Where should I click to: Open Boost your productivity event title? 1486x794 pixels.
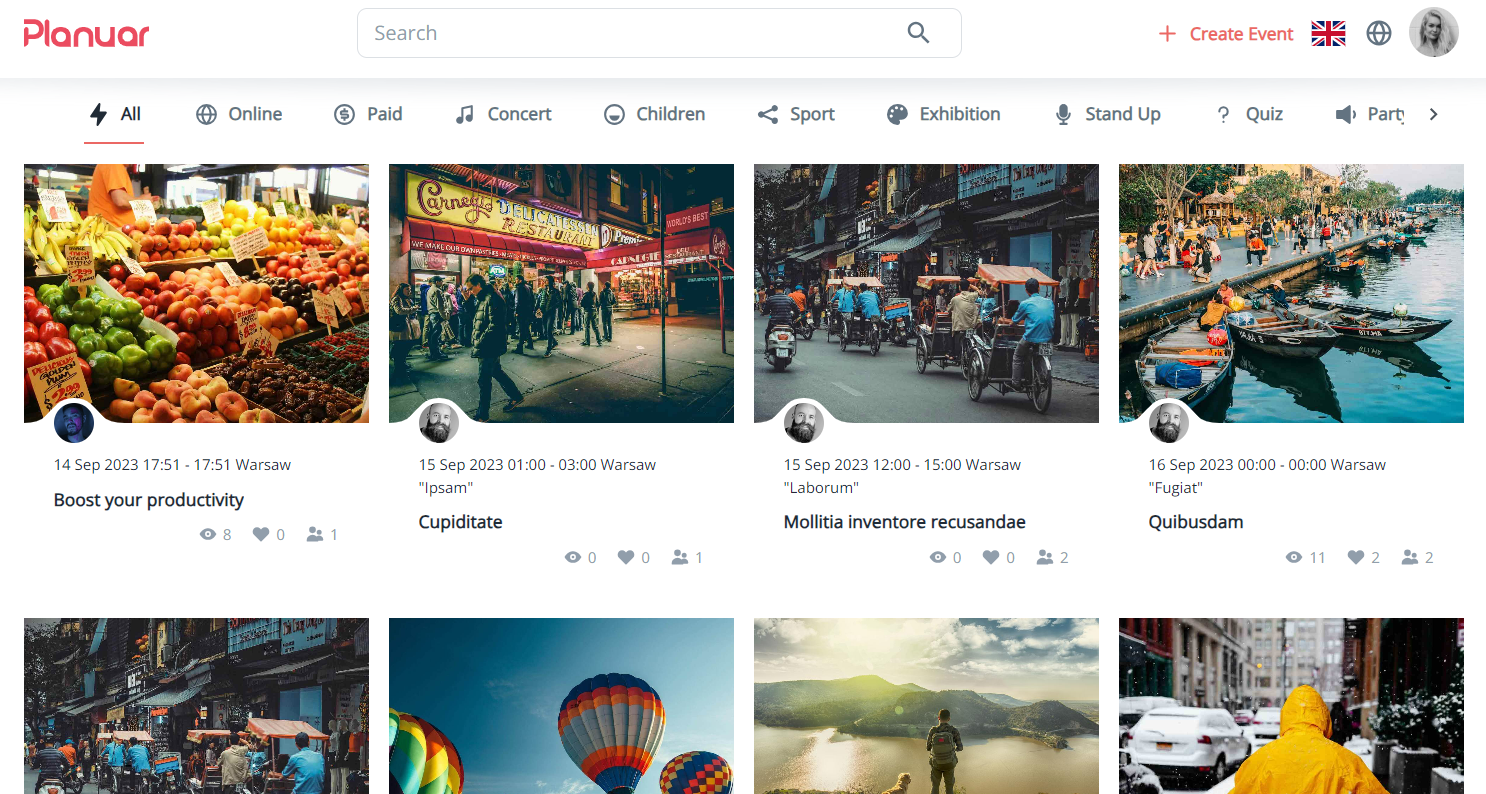(149, 500)
